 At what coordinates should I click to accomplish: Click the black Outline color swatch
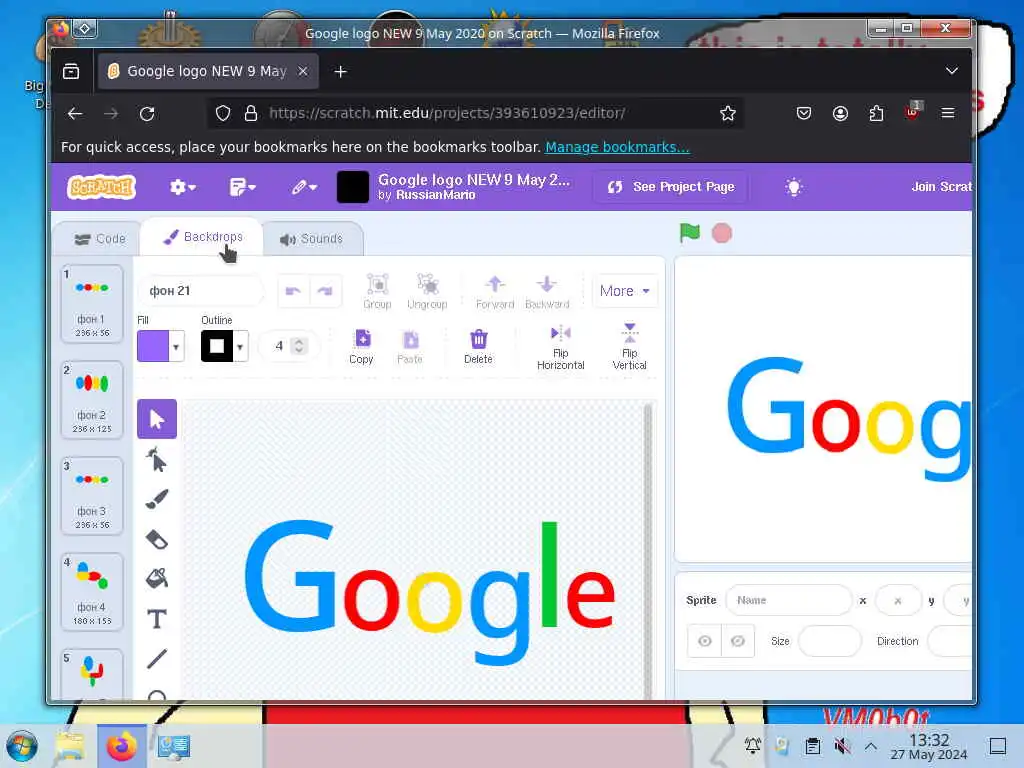pyautogui.click(x=217, y=347)
